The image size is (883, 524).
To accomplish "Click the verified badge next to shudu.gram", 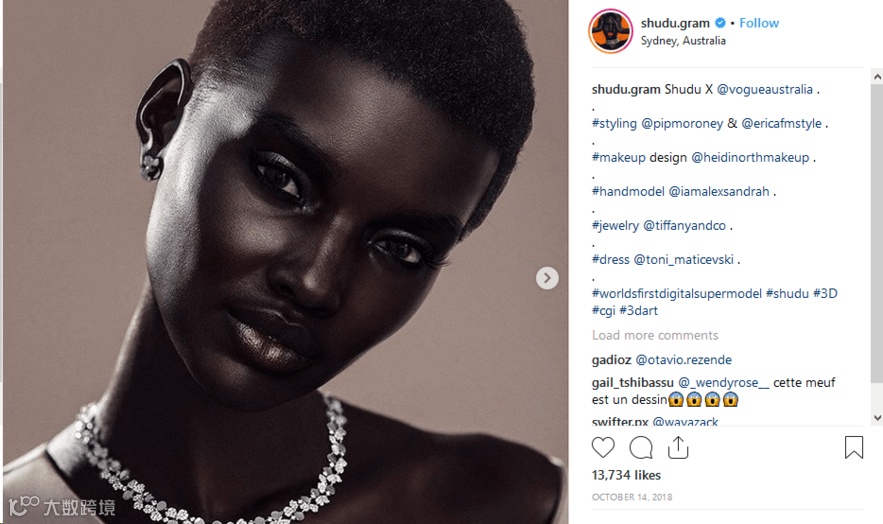I will (x=720, y=23).
